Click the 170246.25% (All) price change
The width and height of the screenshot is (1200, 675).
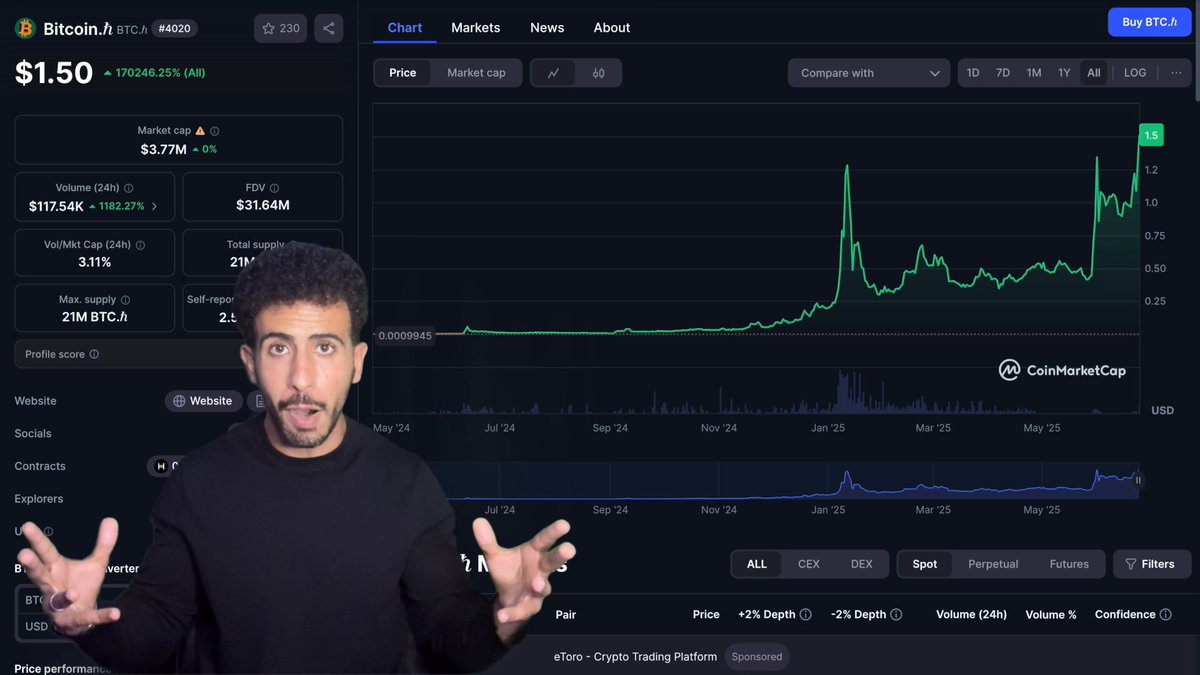(x=154, y=73)
